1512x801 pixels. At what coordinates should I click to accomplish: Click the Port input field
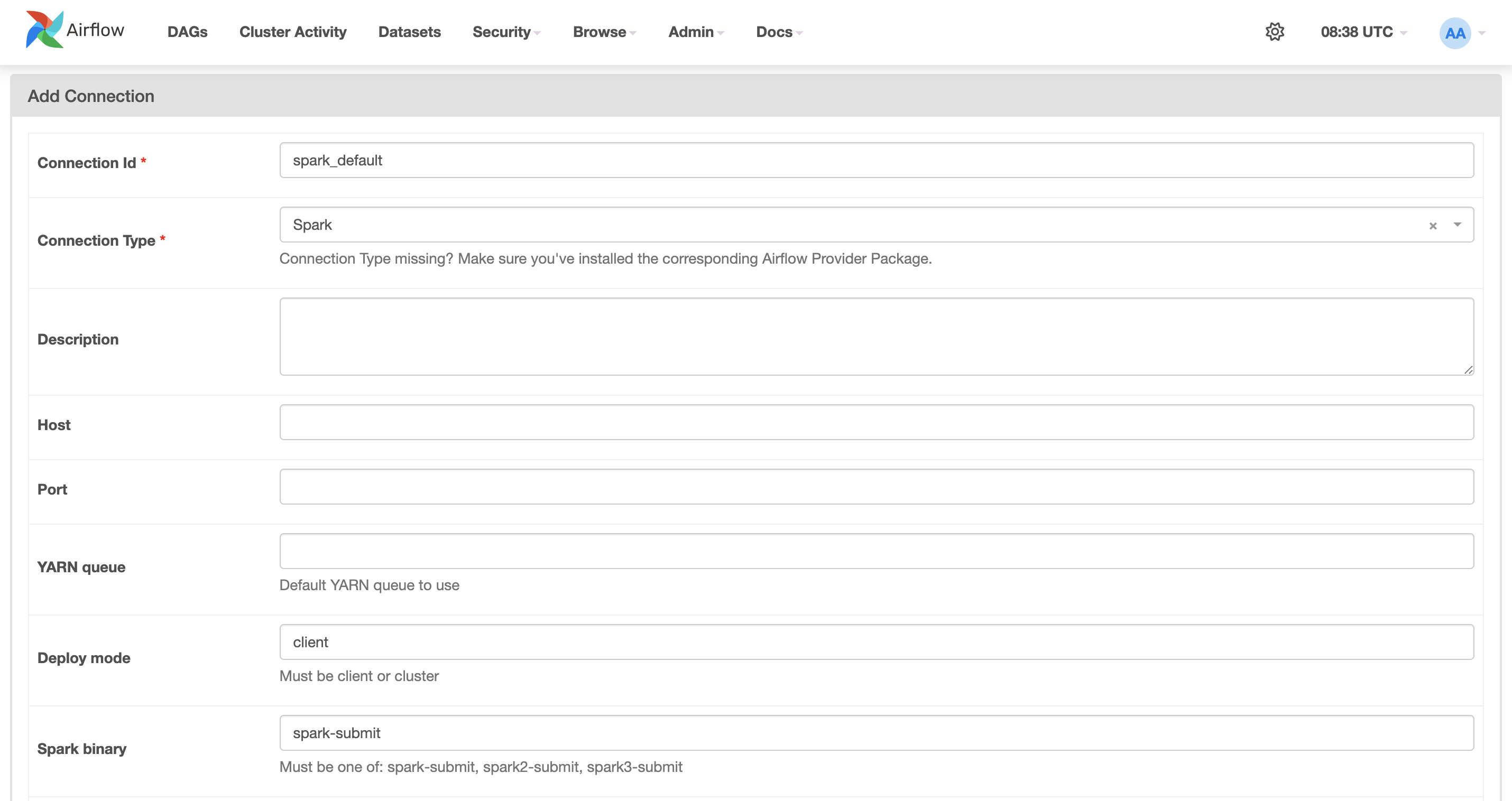874,487
